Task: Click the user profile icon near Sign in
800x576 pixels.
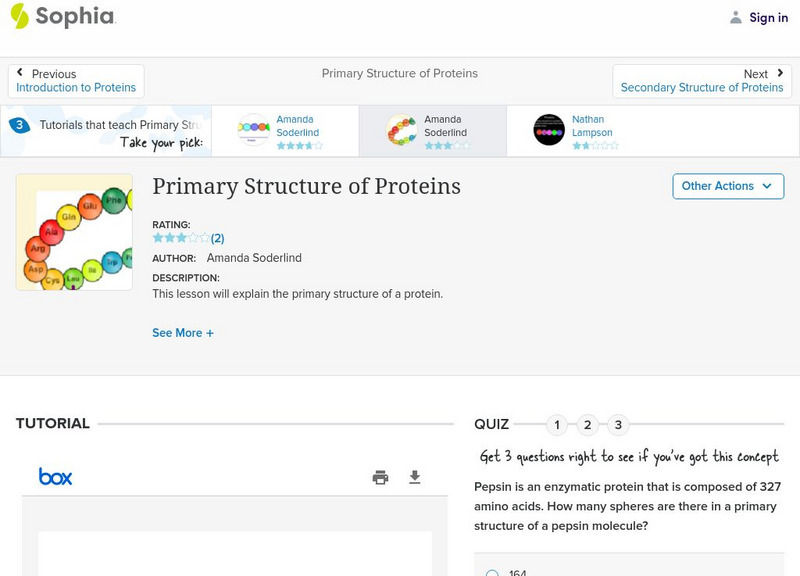Action: tap(736, 17)
